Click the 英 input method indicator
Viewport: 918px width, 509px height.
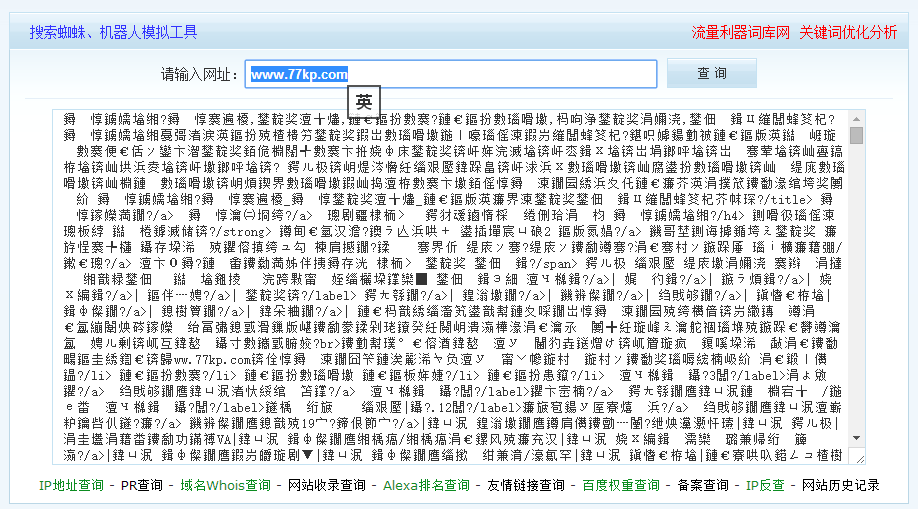tap(363, 102)
